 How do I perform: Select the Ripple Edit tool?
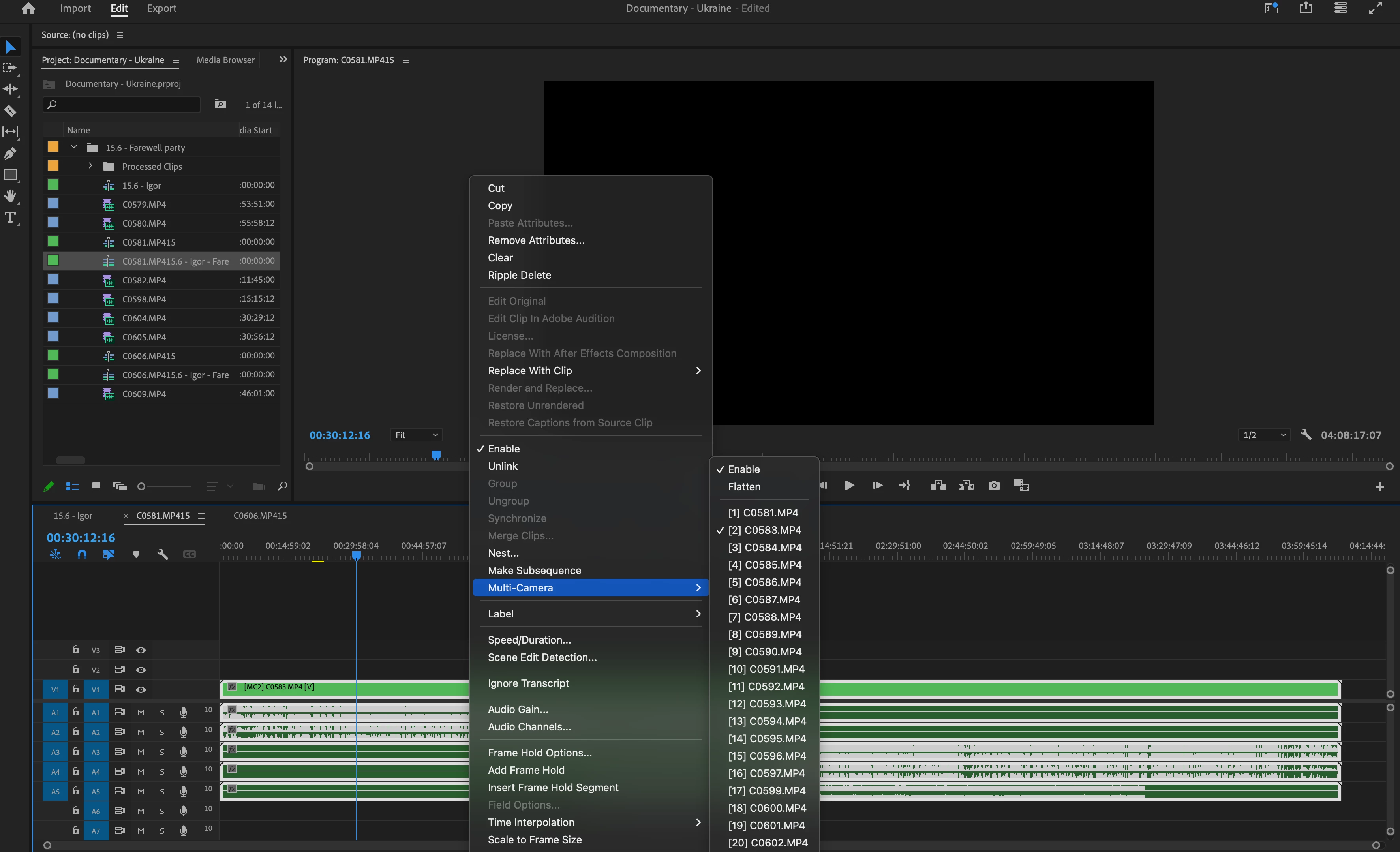point(10,89)
